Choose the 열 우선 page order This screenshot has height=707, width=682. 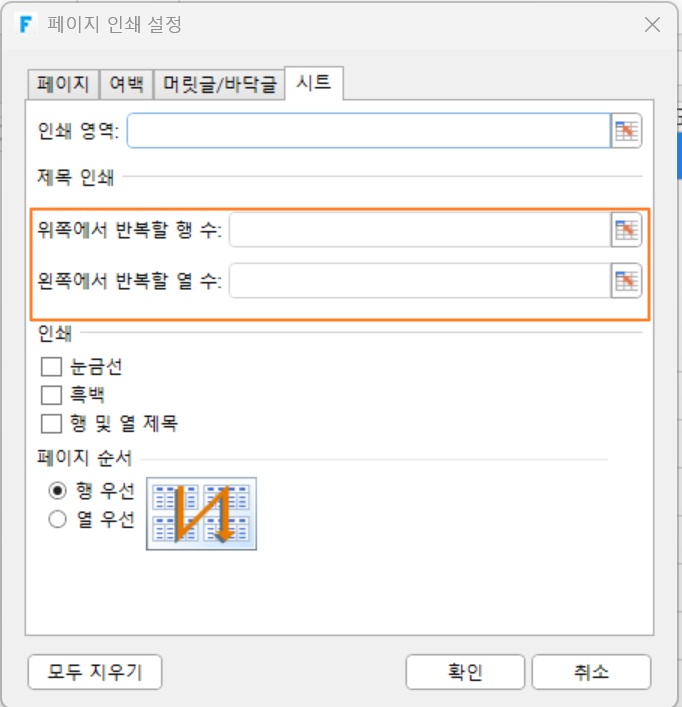[x=57, y=519]
